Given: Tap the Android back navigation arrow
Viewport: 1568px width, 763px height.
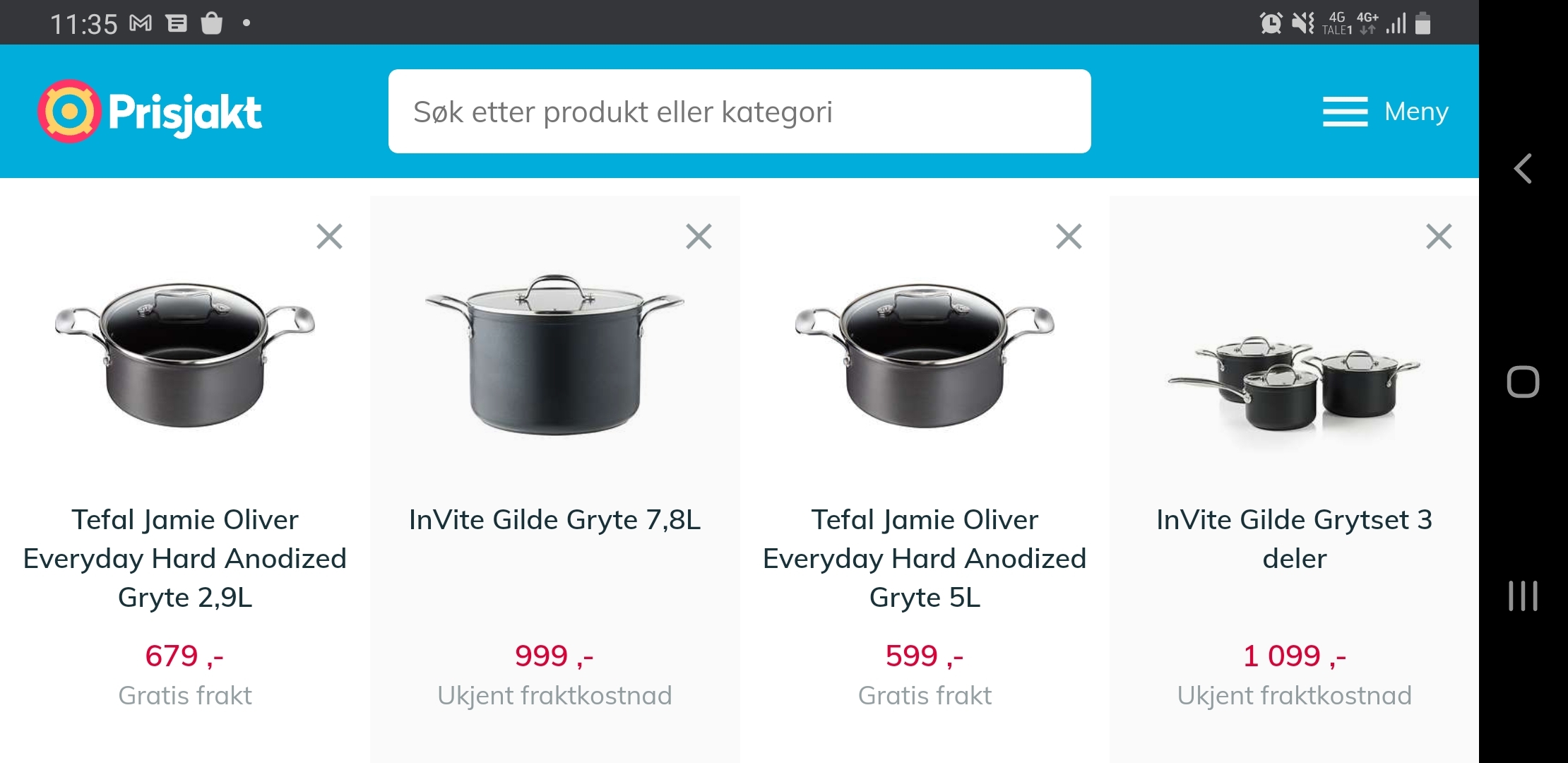Looking at the screenshot, I should click(x=1523, y=169).
